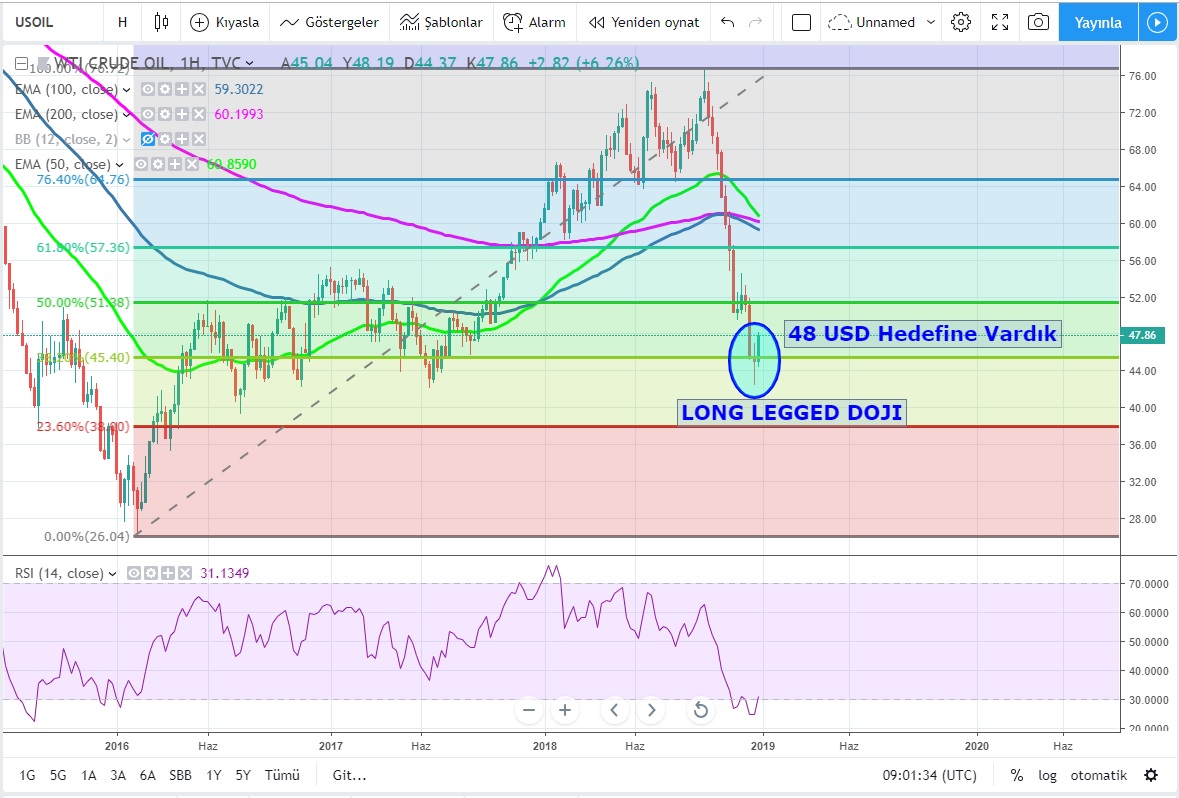Viewport: 1179px width, 798px height.
Task: Click the plus icon on EMA (100, close)
Action: 181,90
